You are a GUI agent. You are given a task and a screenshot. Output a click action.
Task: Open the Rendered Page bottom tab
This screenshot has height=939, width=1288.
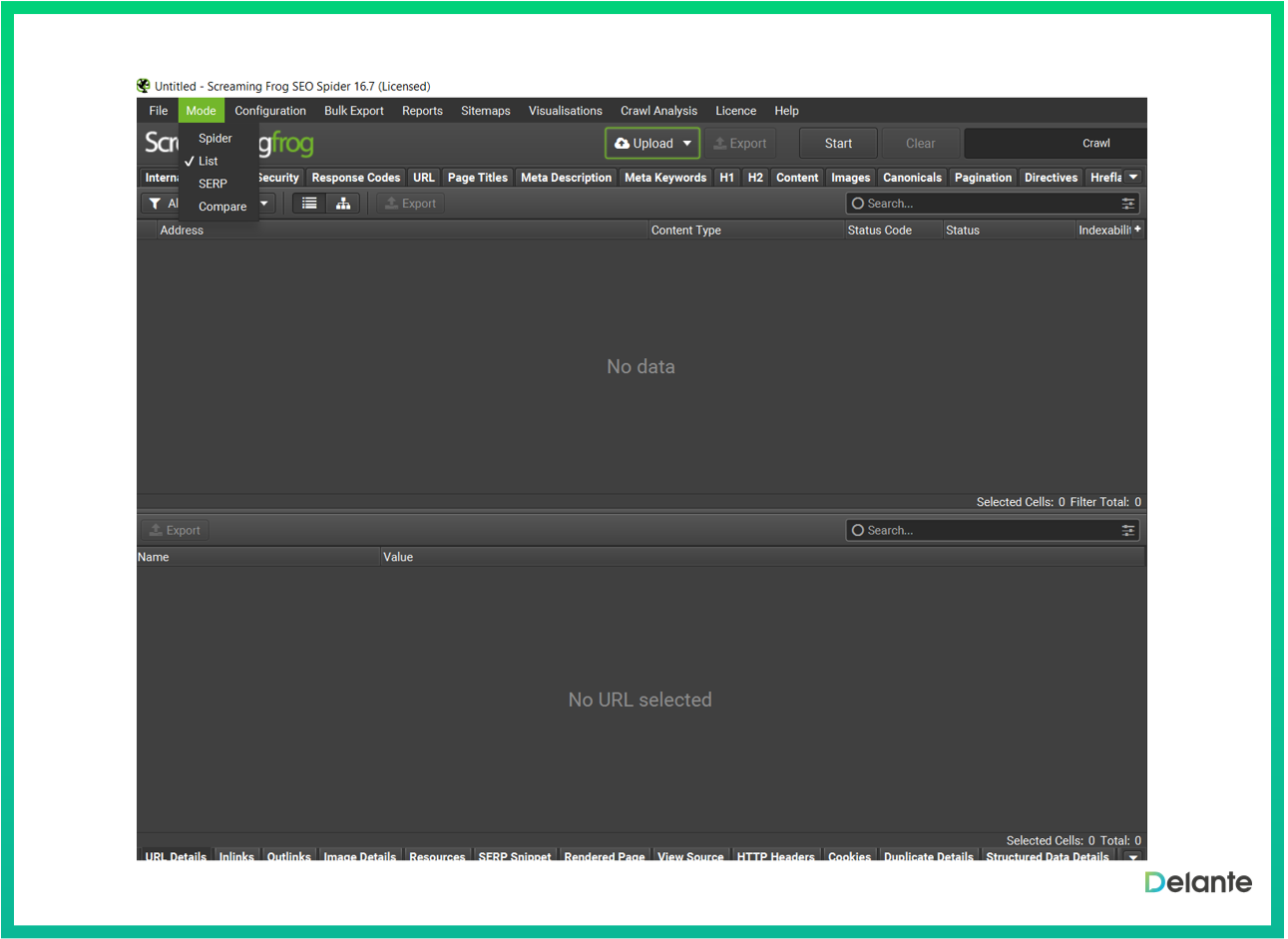click(x=605, y=856)
